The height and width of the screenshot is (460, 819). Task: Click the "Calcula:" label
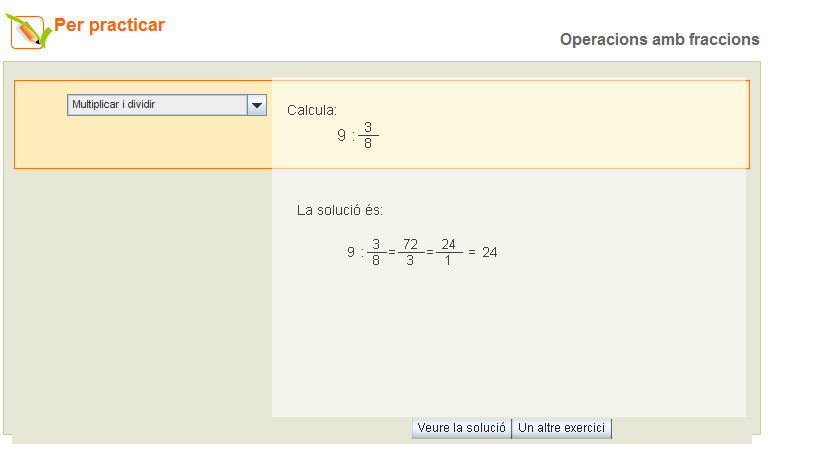point(312,110)
